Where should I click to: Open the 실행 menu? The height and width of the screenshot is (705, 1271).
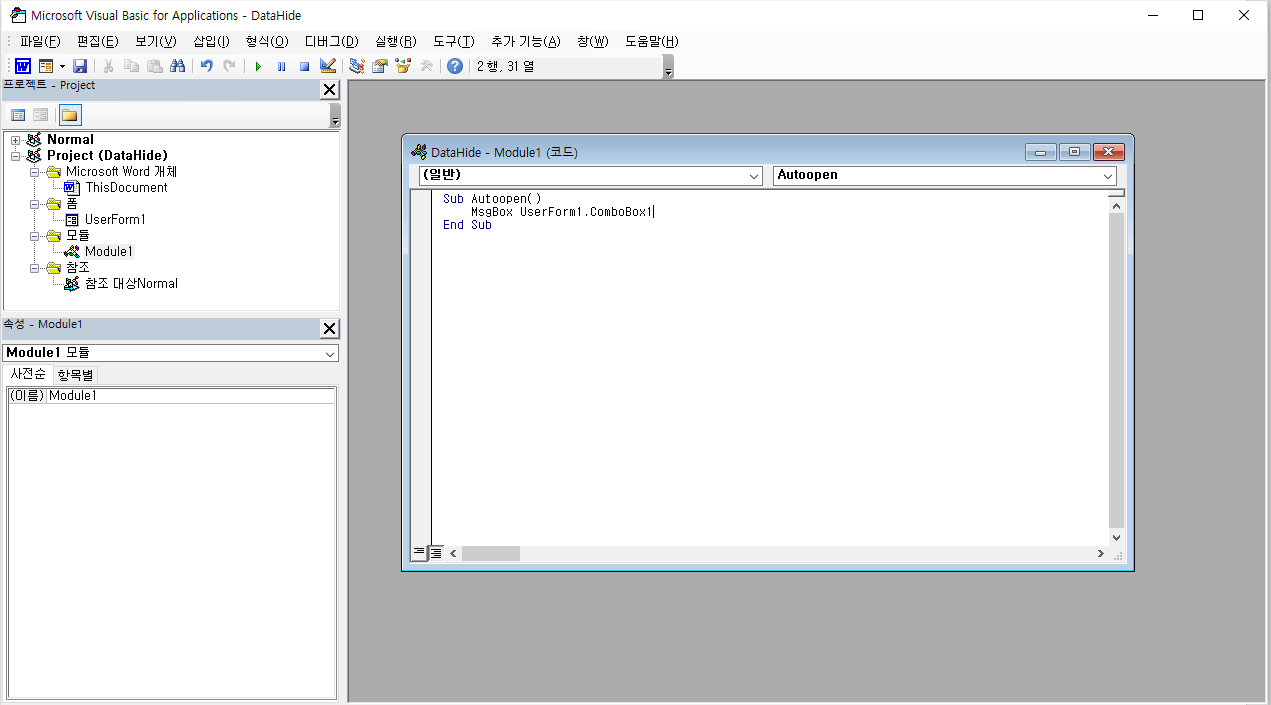(x=396, y=41)
